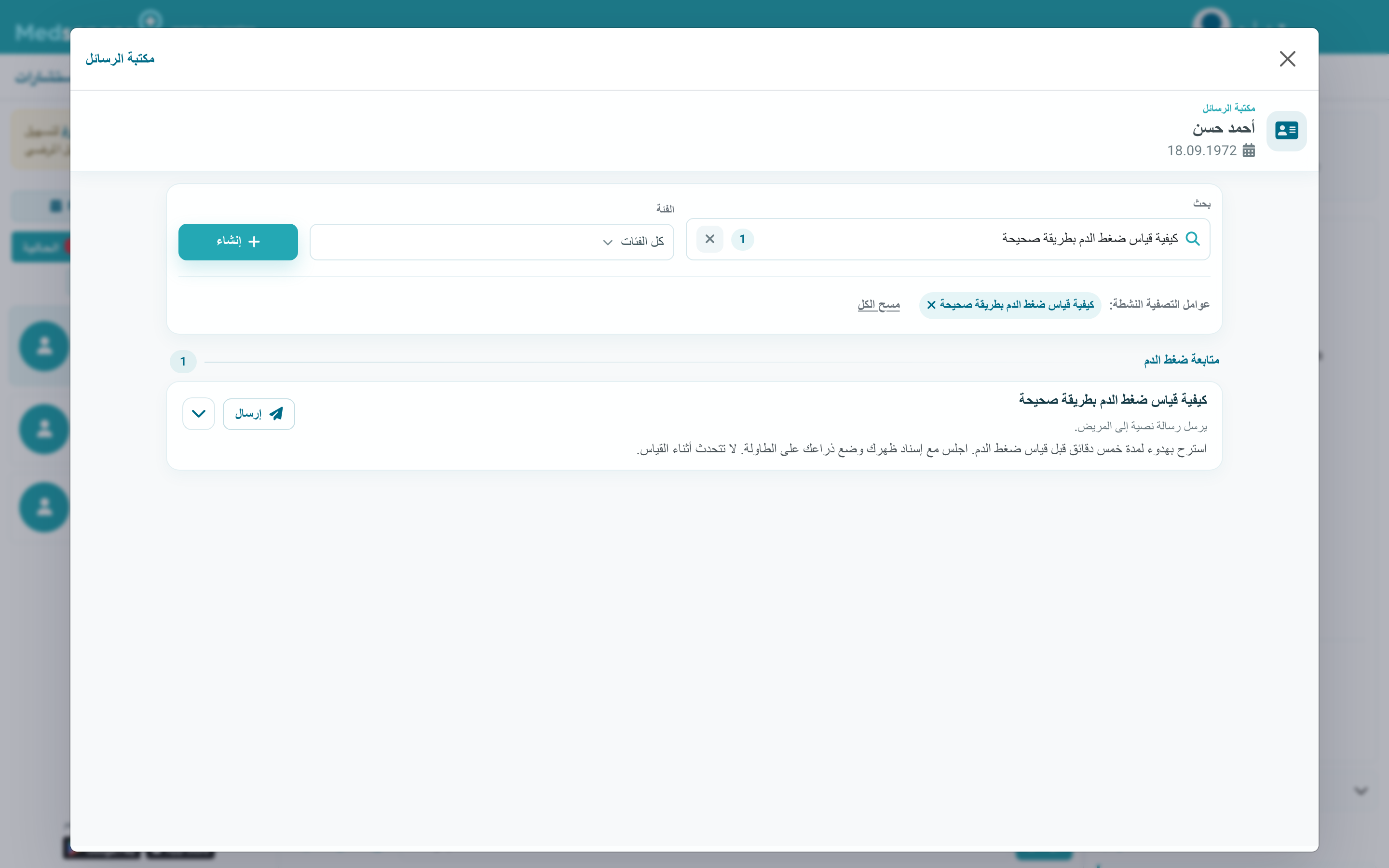Click the calendar icon beside 18.09.1972
This screenshot has width=1389, height=868.
point(1248,150)
